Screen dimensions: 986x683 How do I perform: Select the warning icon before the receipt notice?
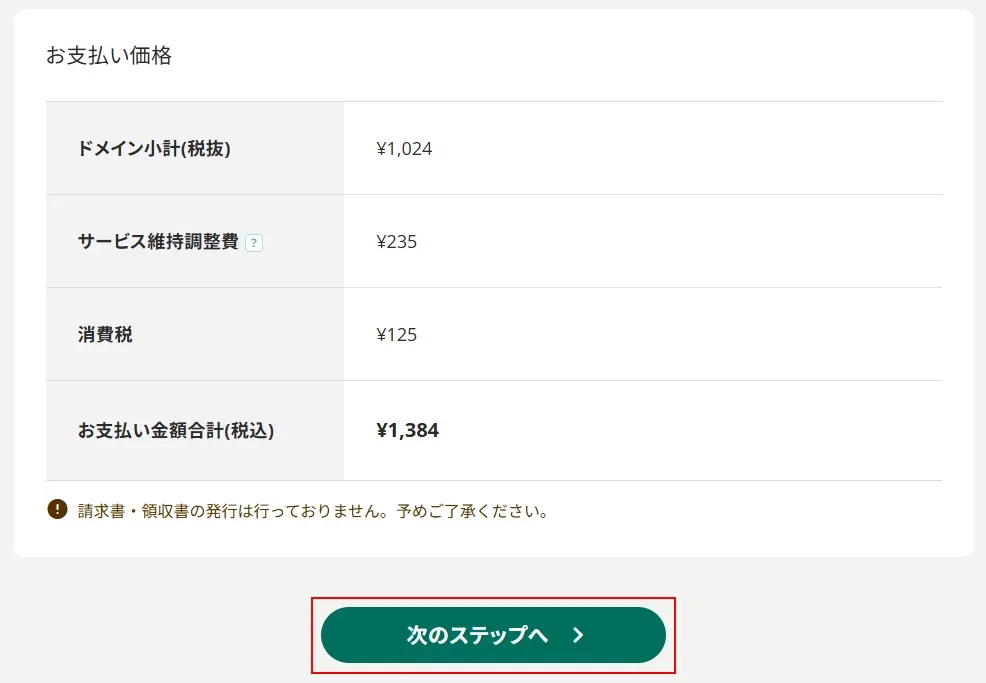[58, 510]
